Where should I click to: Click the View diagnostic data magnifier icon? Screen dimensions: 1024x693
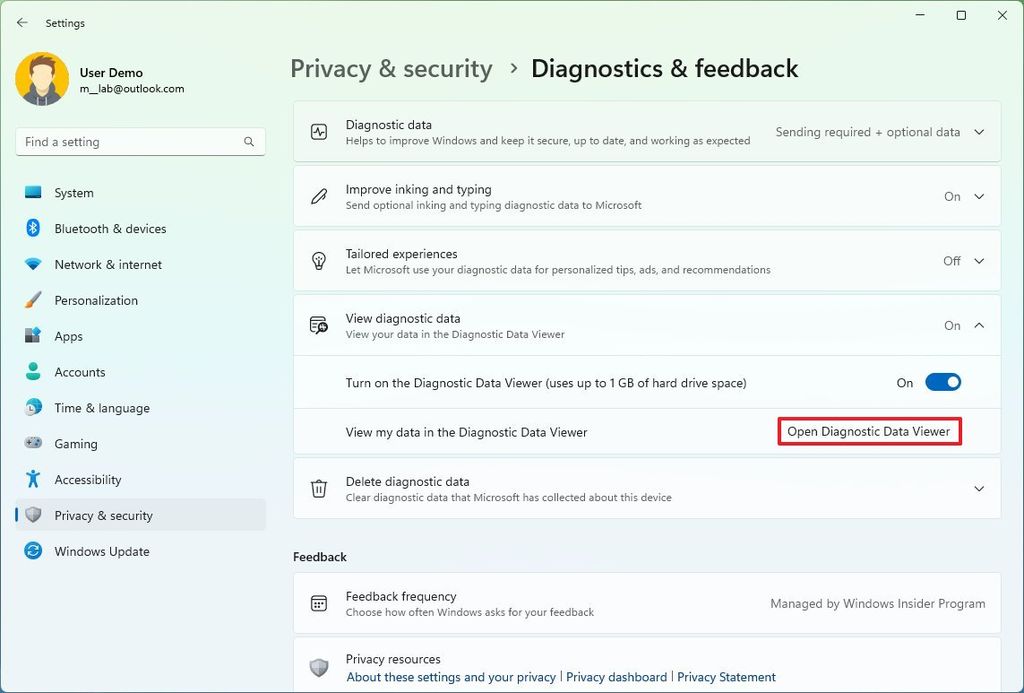319,324
